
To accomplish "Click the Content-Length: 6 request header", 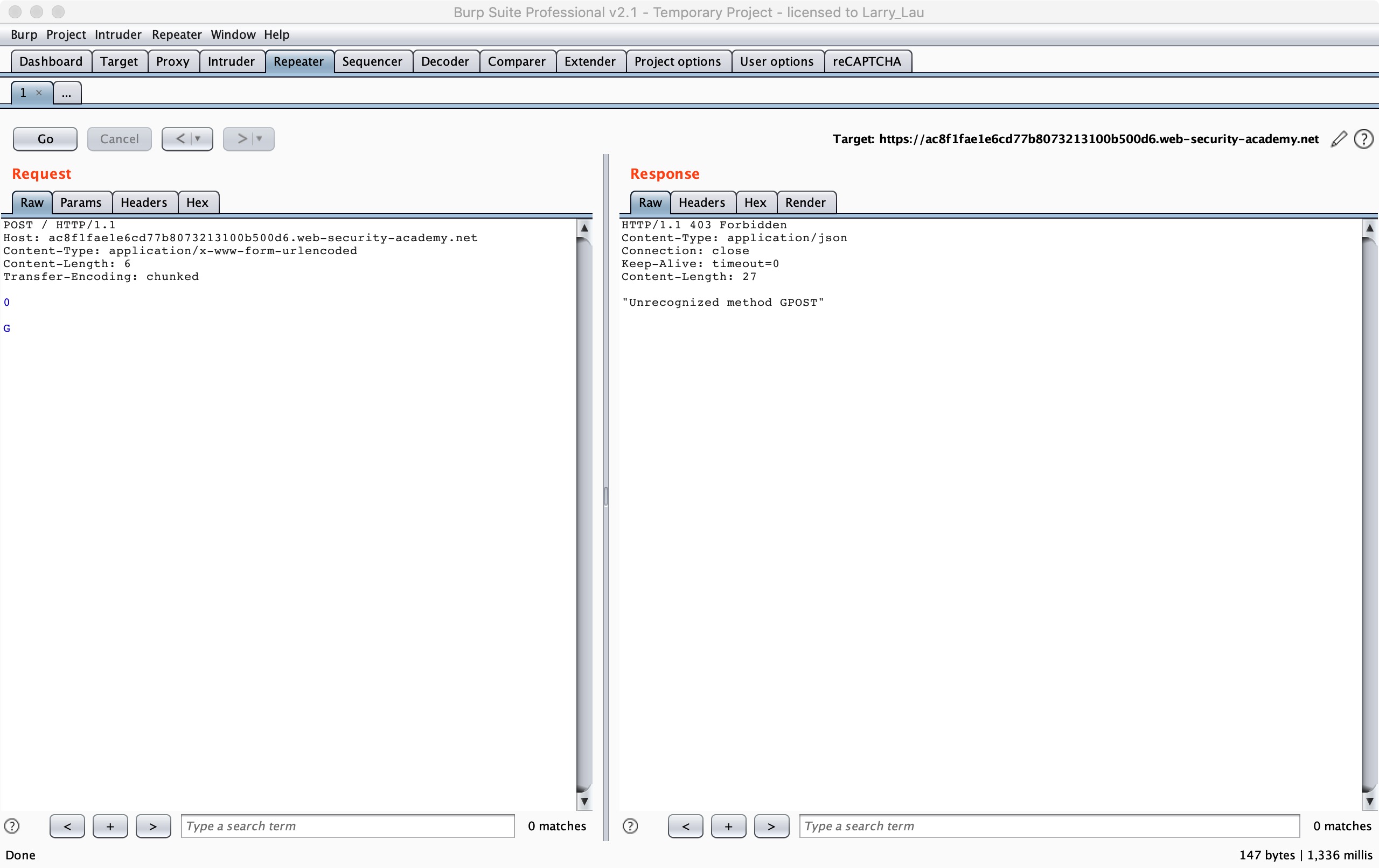I will 67,263.
